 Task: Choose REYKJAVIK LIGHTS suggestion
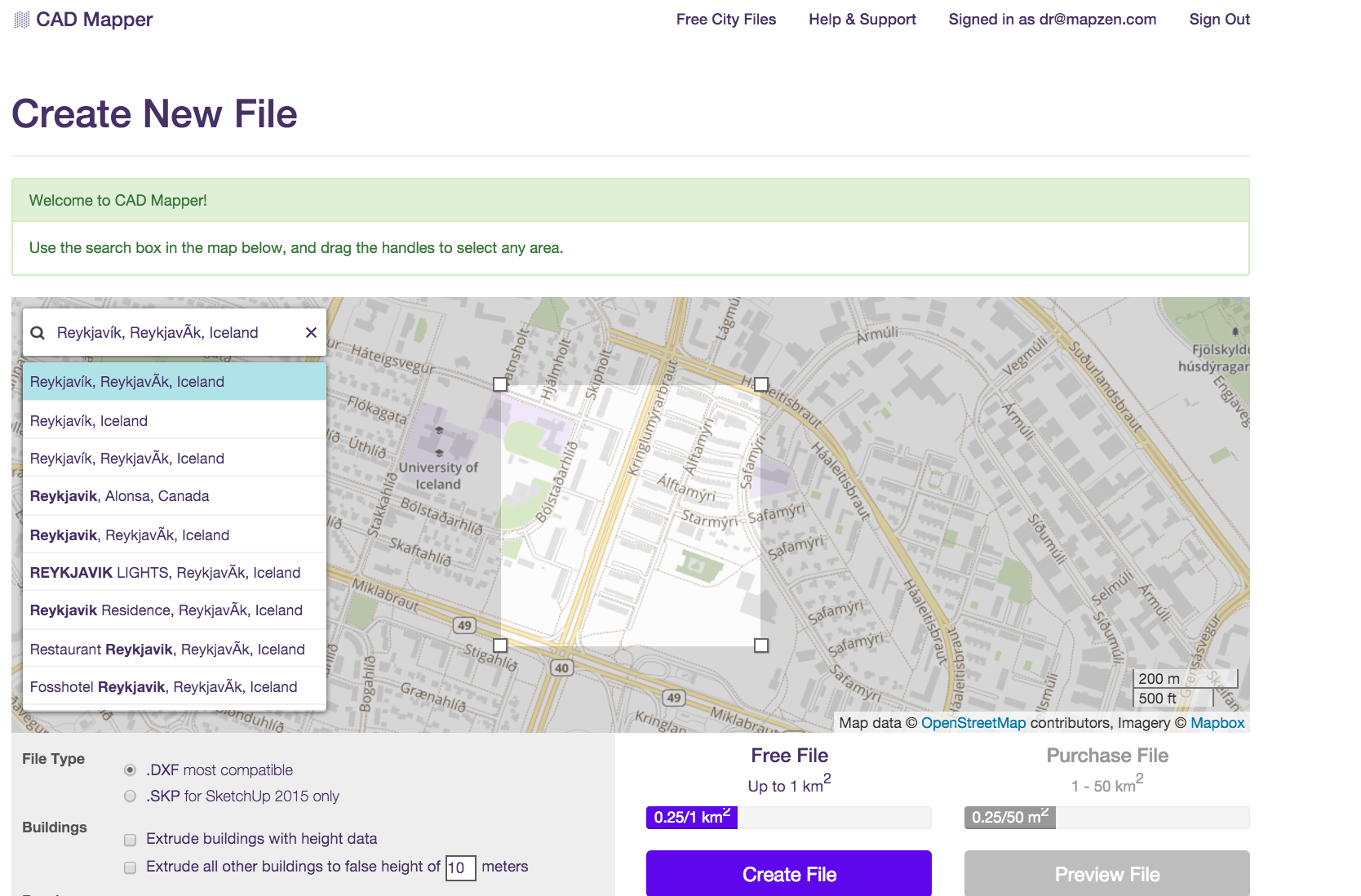coord(175,573)
